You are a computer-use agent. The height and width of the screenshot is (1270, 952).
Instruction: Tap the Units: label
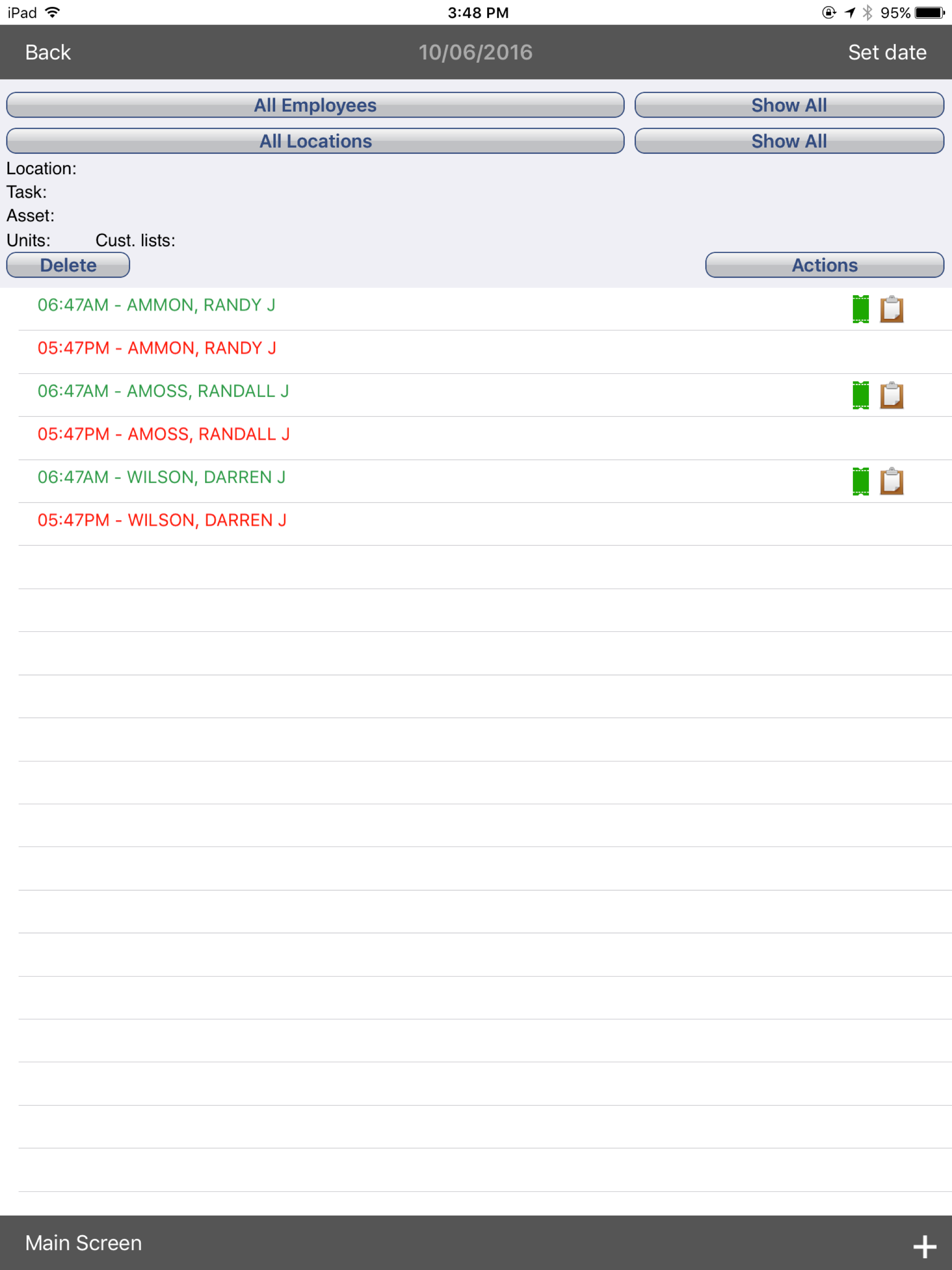pyautogui.click(x=28, y=240)
